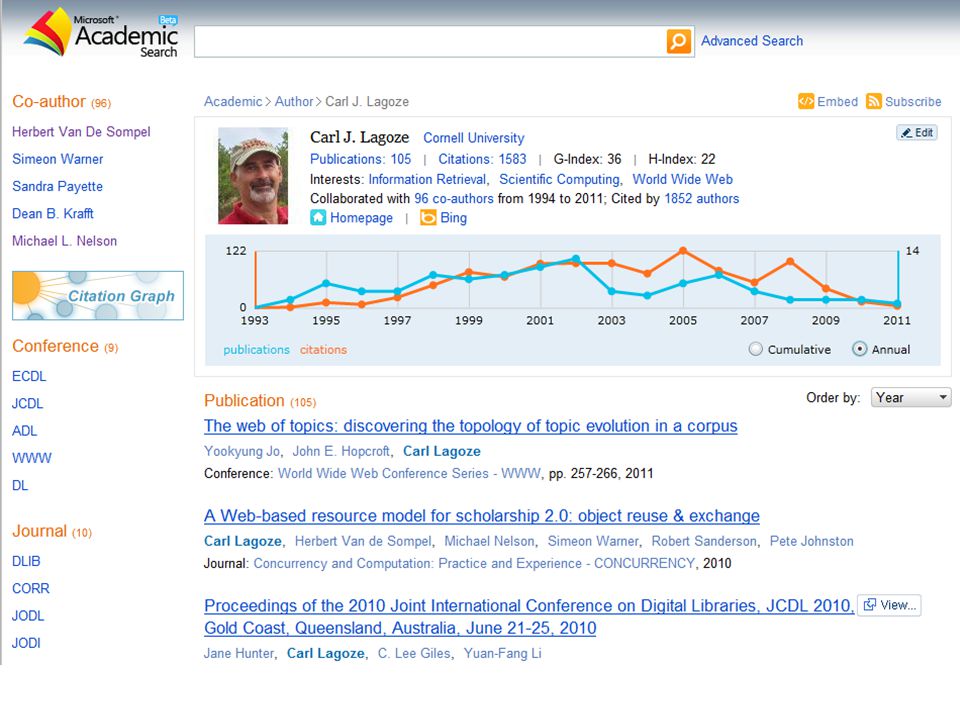The image size is (960, 720).
Task: Click the 2005 citations peak data point
Action: coord(683,250)
